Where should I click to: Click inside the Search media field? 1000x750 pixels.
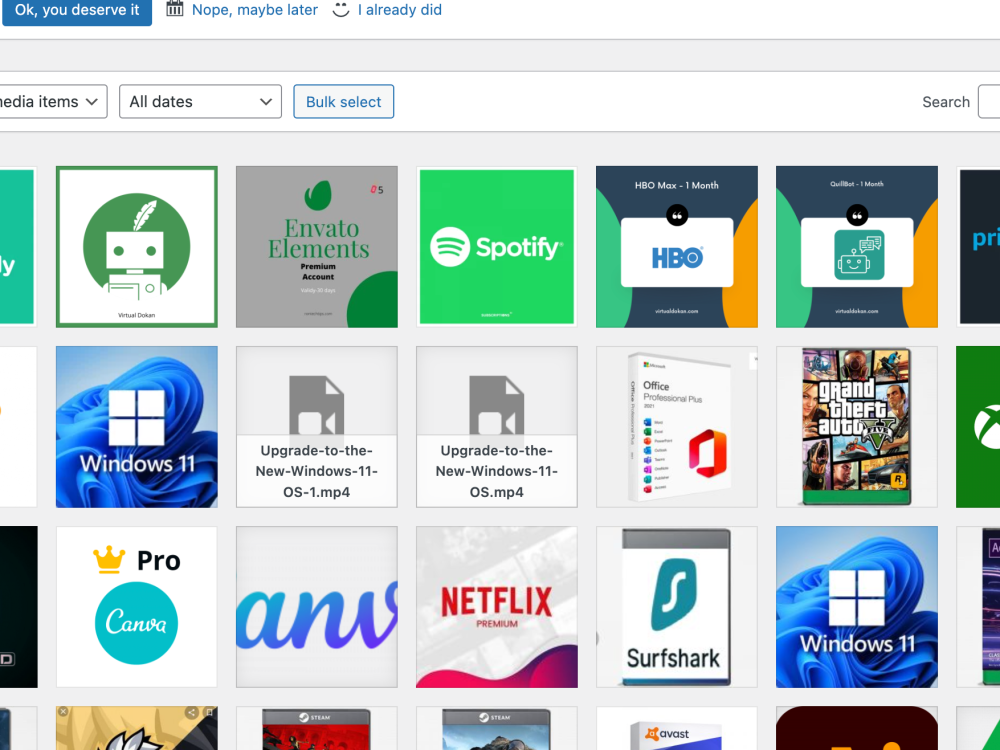coord(993,101)
